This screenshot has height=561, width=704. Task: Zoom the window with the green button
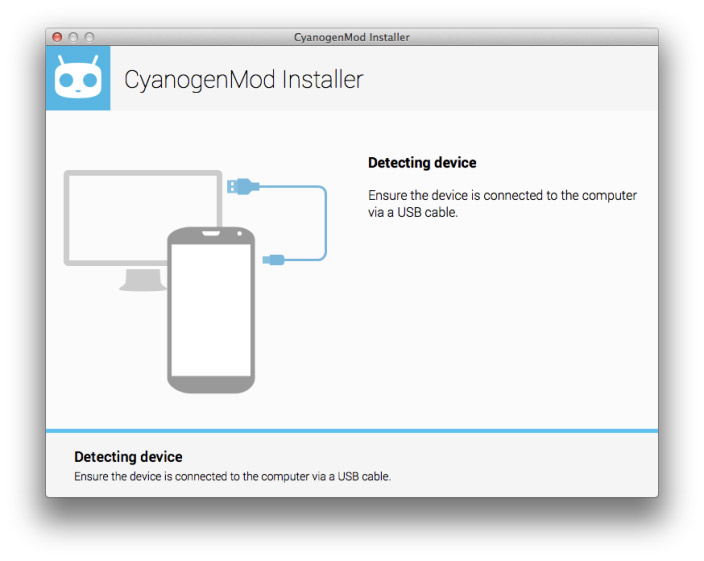[x=89, y=37]
